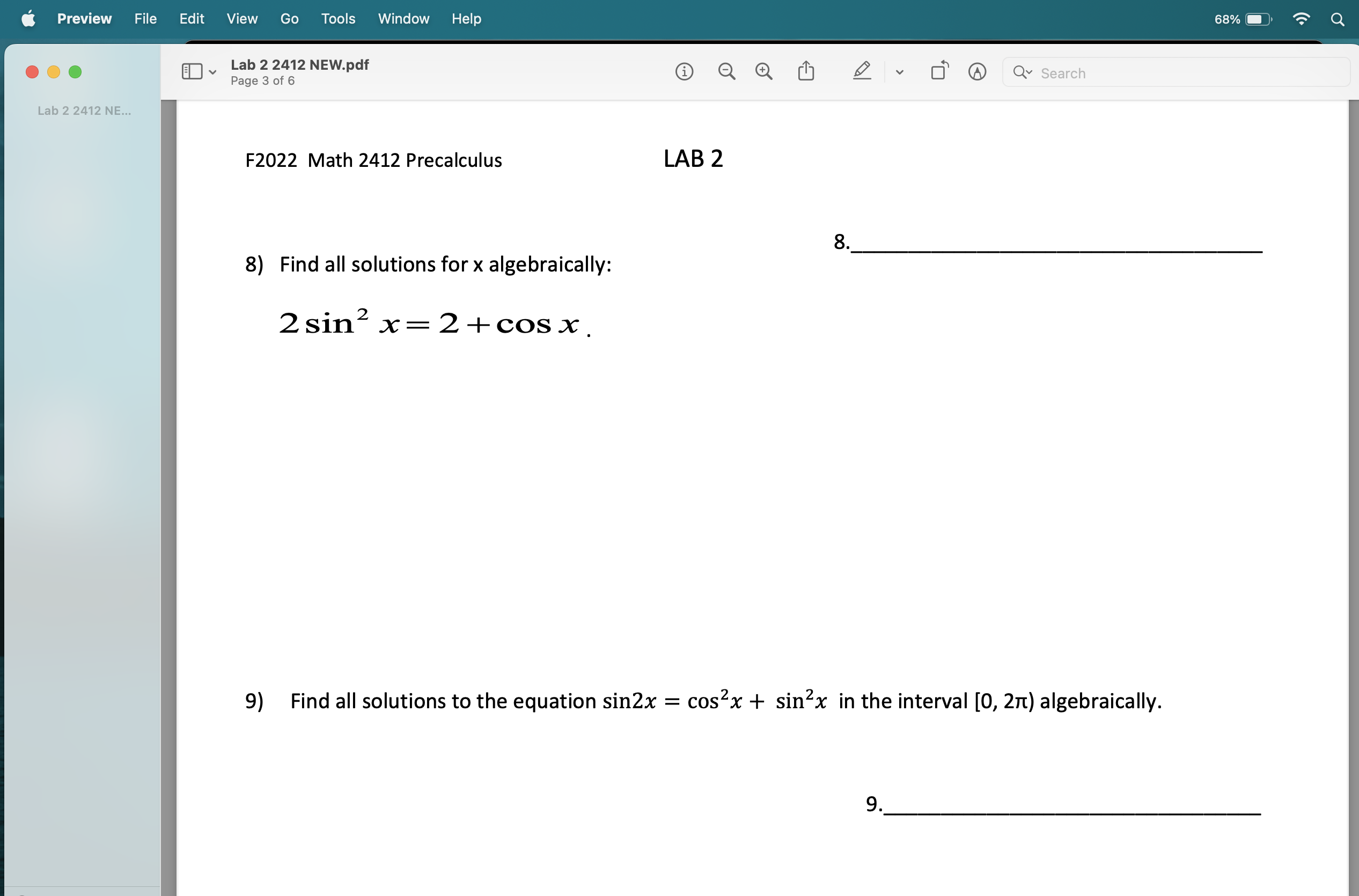Open the Go menu
This screenshot has width=1359, height=896.
[x=289, y=19]
